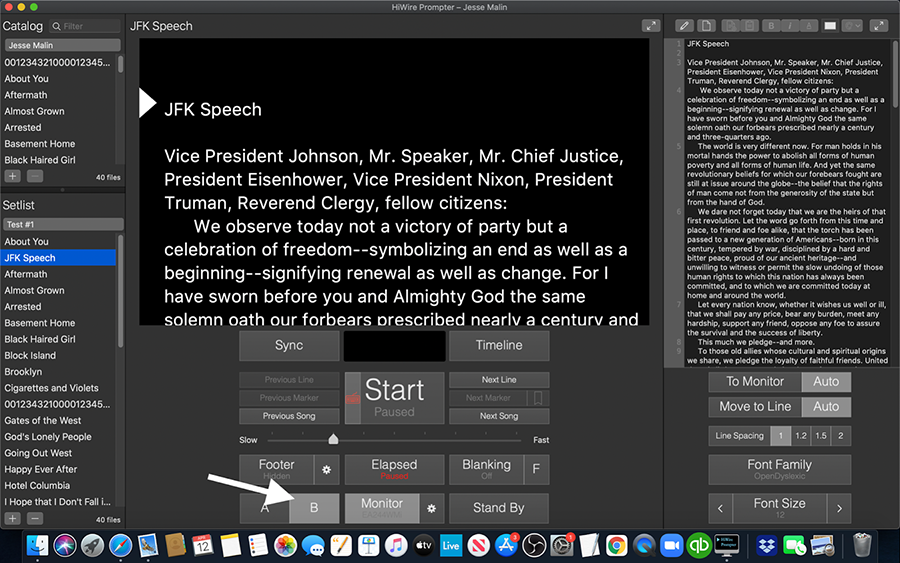Image resolution: width=900 pixels, height=563 pixels.
Task: Toggle bold formatting in the editor toolbar
Action: 771,26
